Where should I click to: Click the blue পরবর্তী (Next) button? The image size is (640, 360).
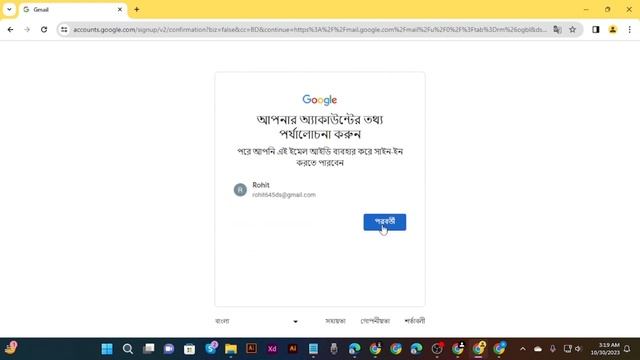[384, 222]
